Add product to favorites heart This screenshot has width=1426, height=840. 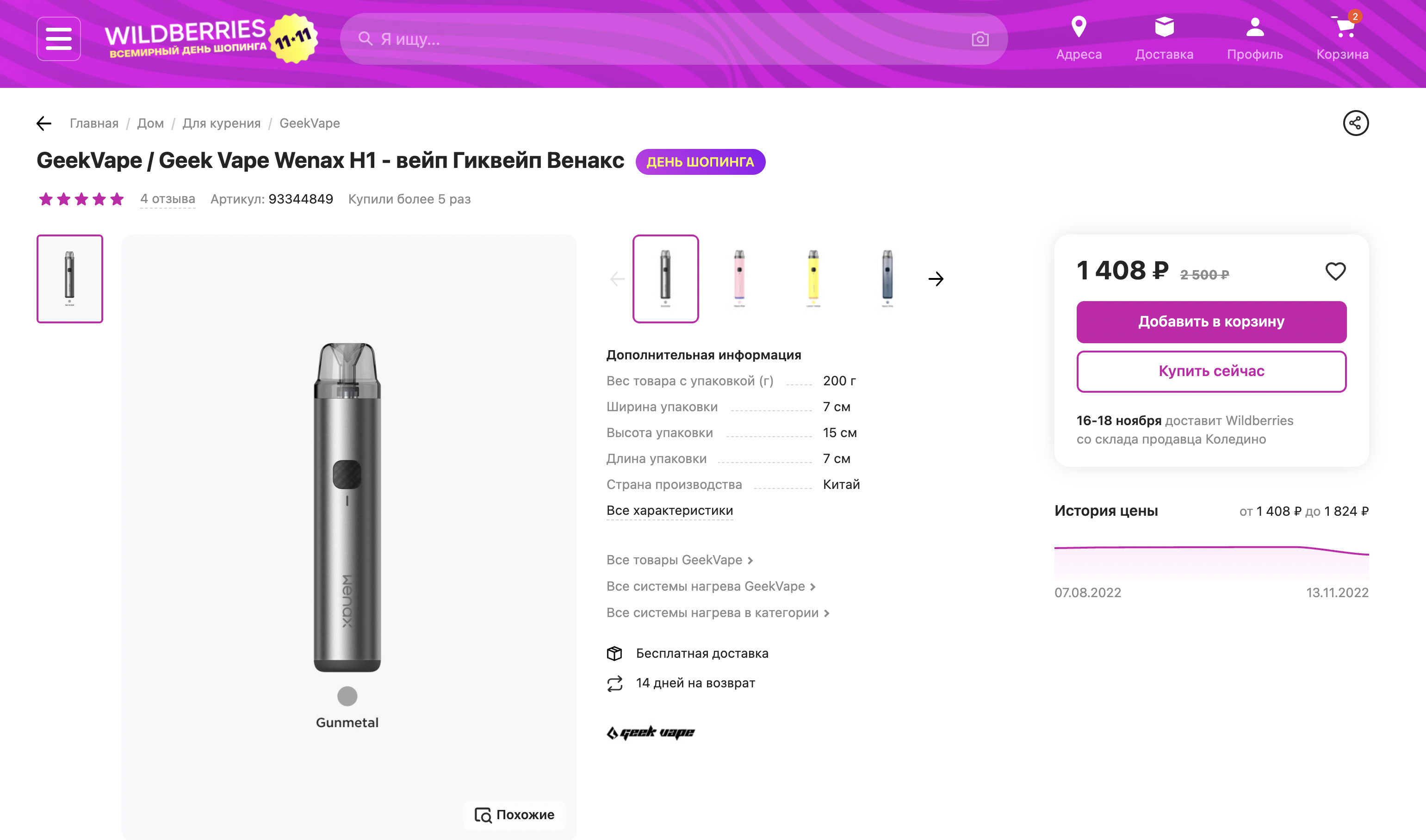[x=1335, y=272]
